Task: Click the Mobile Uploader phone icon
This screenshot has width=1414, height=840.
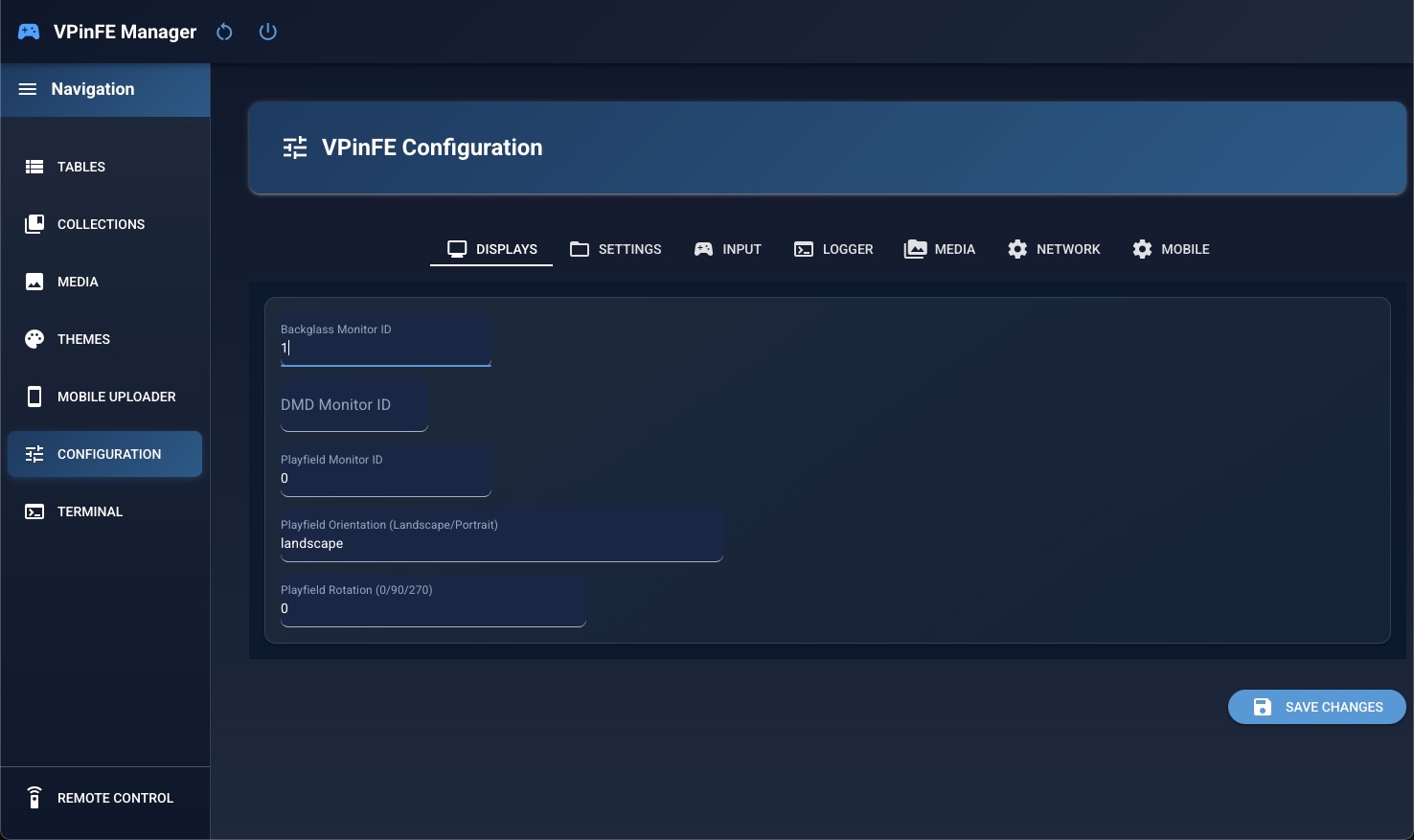Action: (x=34, y=396)
